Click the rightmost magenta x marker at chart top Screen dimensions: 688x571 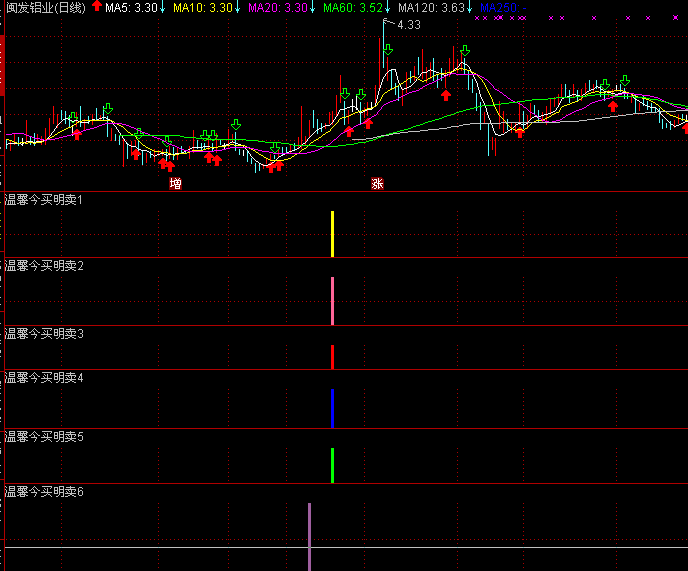pyautogui.click(x=675, y=18)
